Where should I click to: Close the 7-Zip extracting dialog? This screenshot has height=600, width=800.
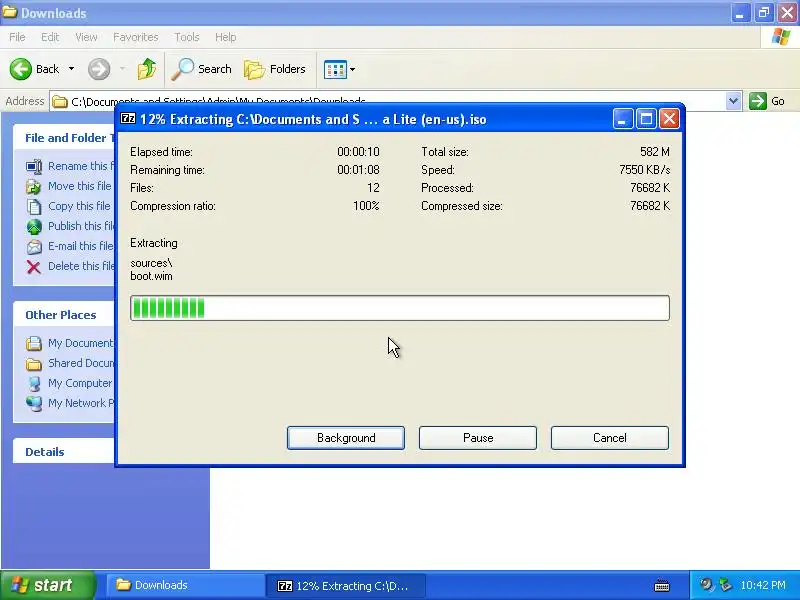click(x=669, y=119)
